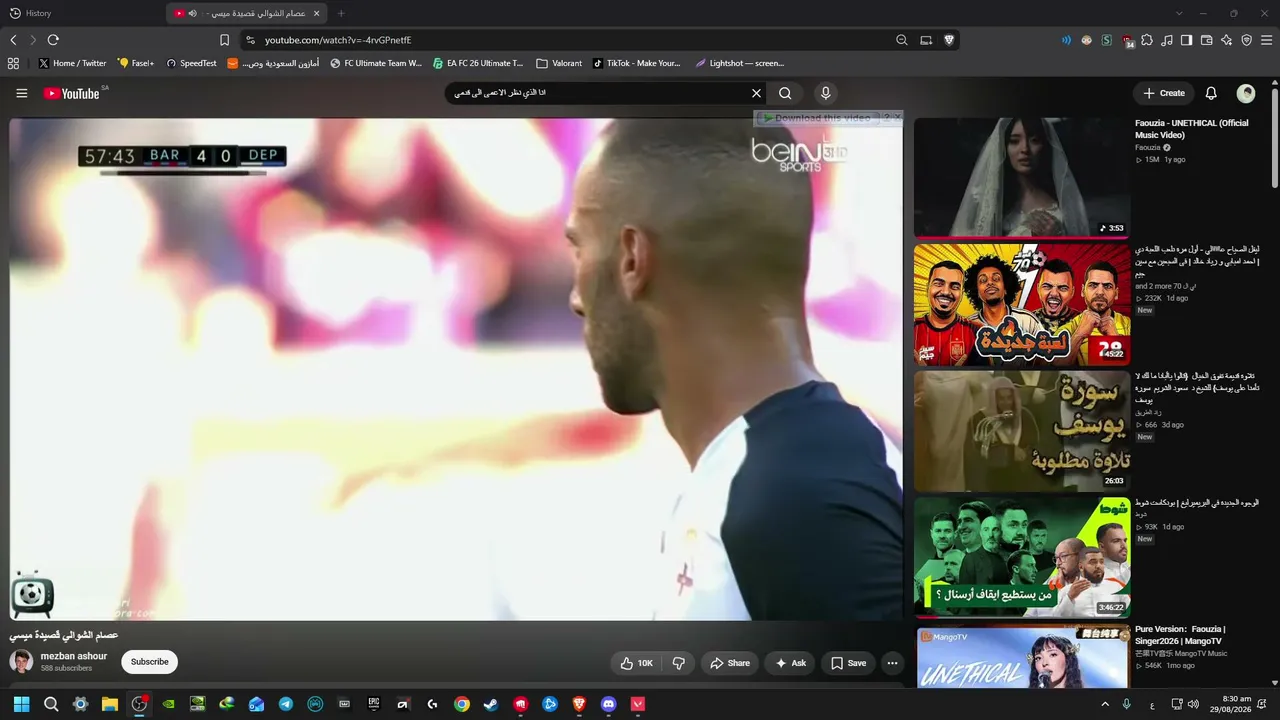The height and width of the screenshot is (720, 1280).
Task: Open the Windows Start menu
Action: click(22, 704)
